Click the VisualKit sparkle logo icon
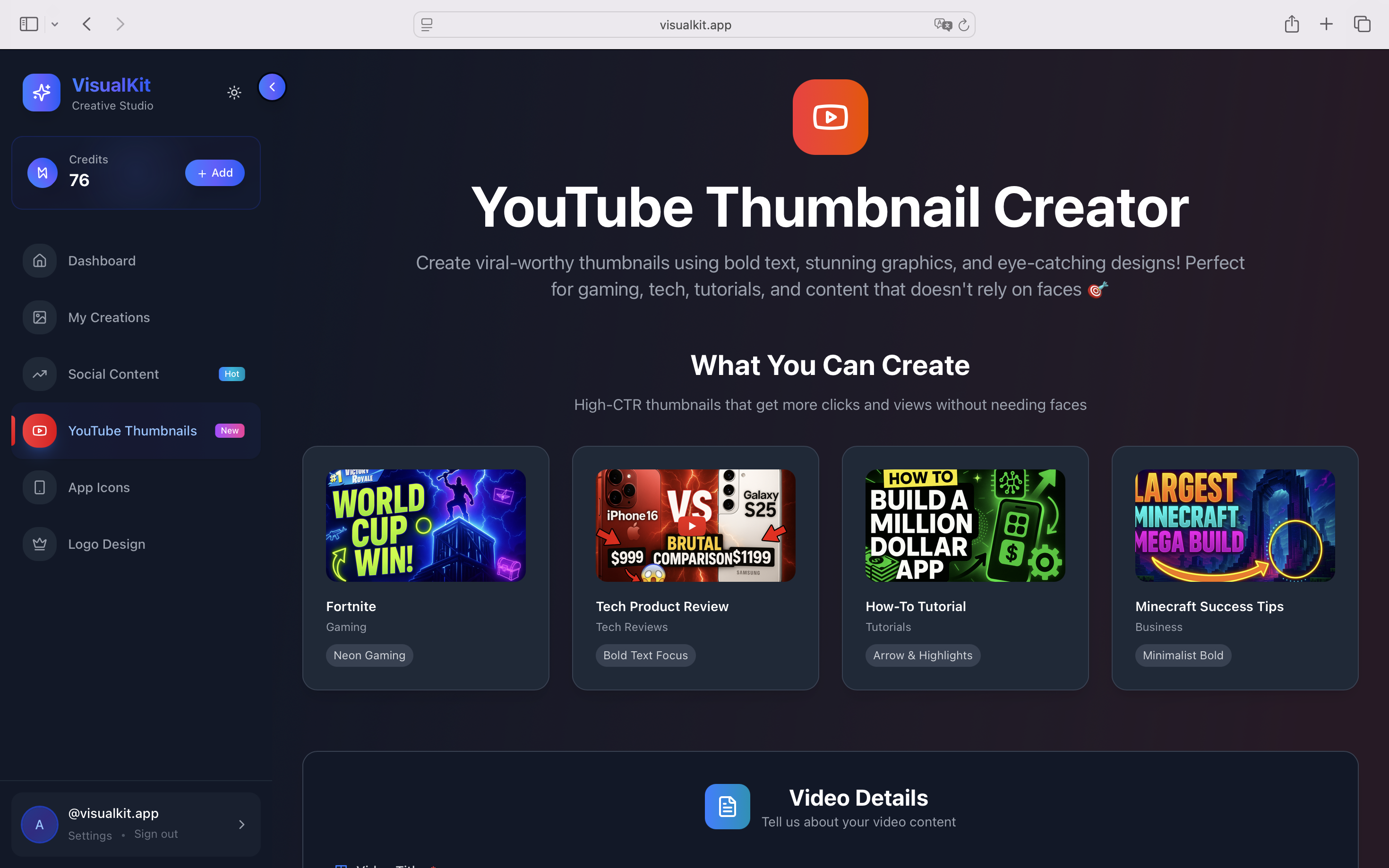Image resolution: width=1389 pixels, height=868 pixels. click(x=42, y=93)
